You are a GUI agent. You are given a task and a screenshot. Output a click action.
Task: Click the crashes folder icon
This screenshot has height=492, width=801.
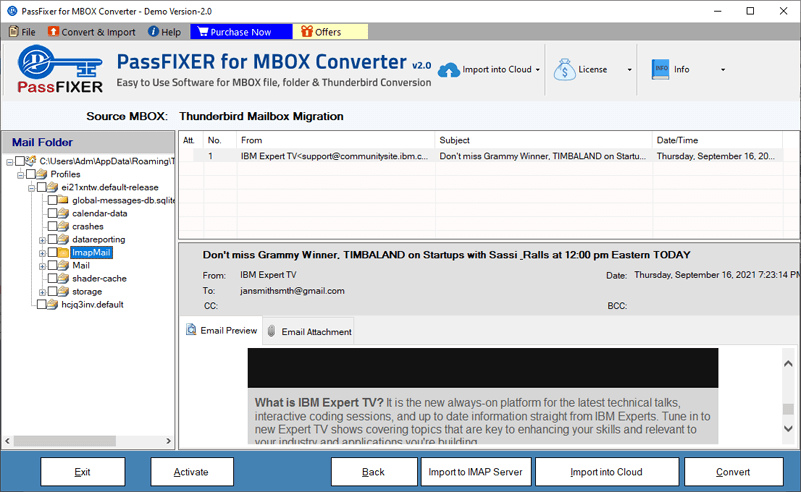click(63, 226)
